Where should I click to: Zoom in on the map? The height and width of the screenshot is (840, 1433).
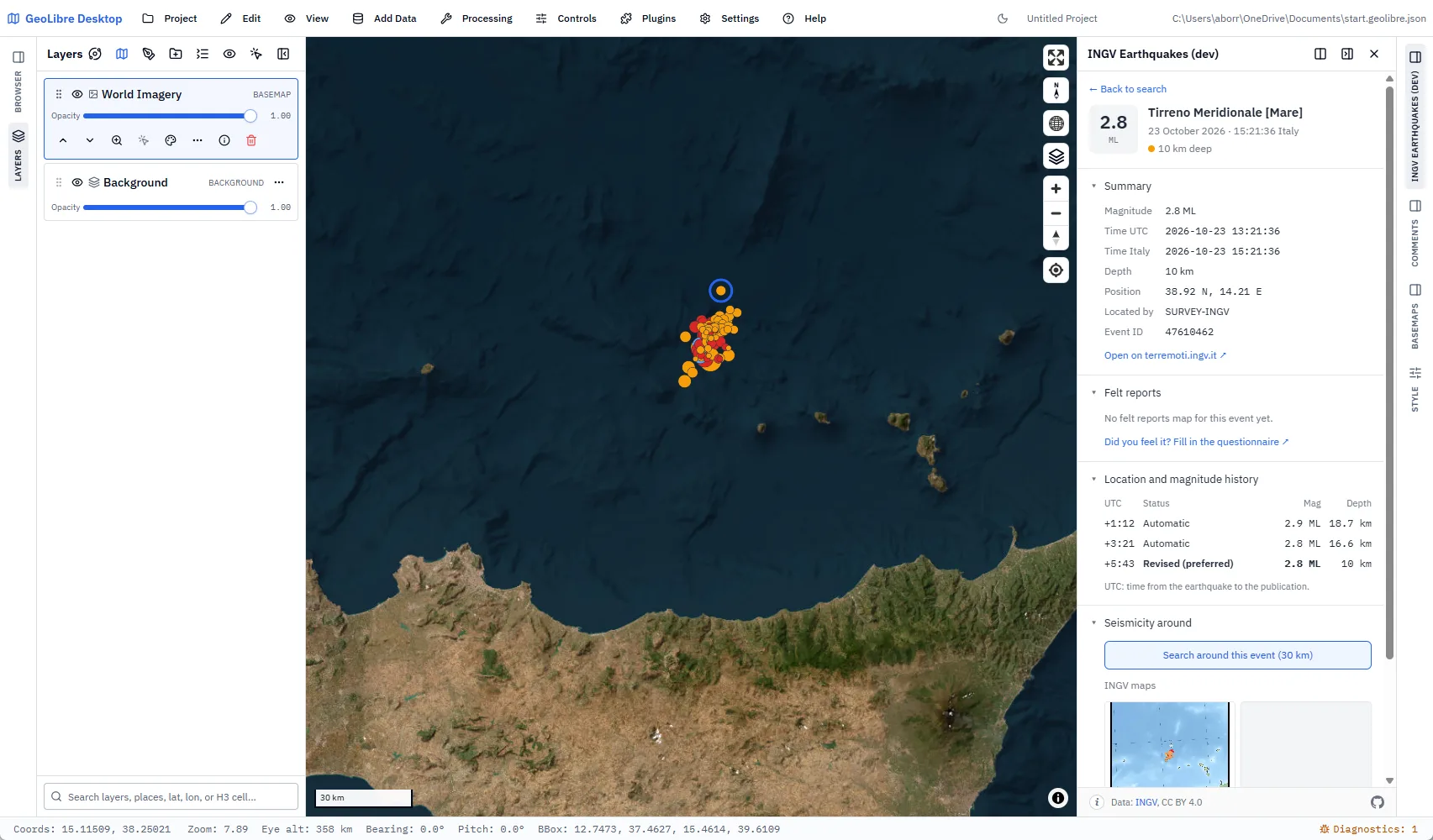1056,189
